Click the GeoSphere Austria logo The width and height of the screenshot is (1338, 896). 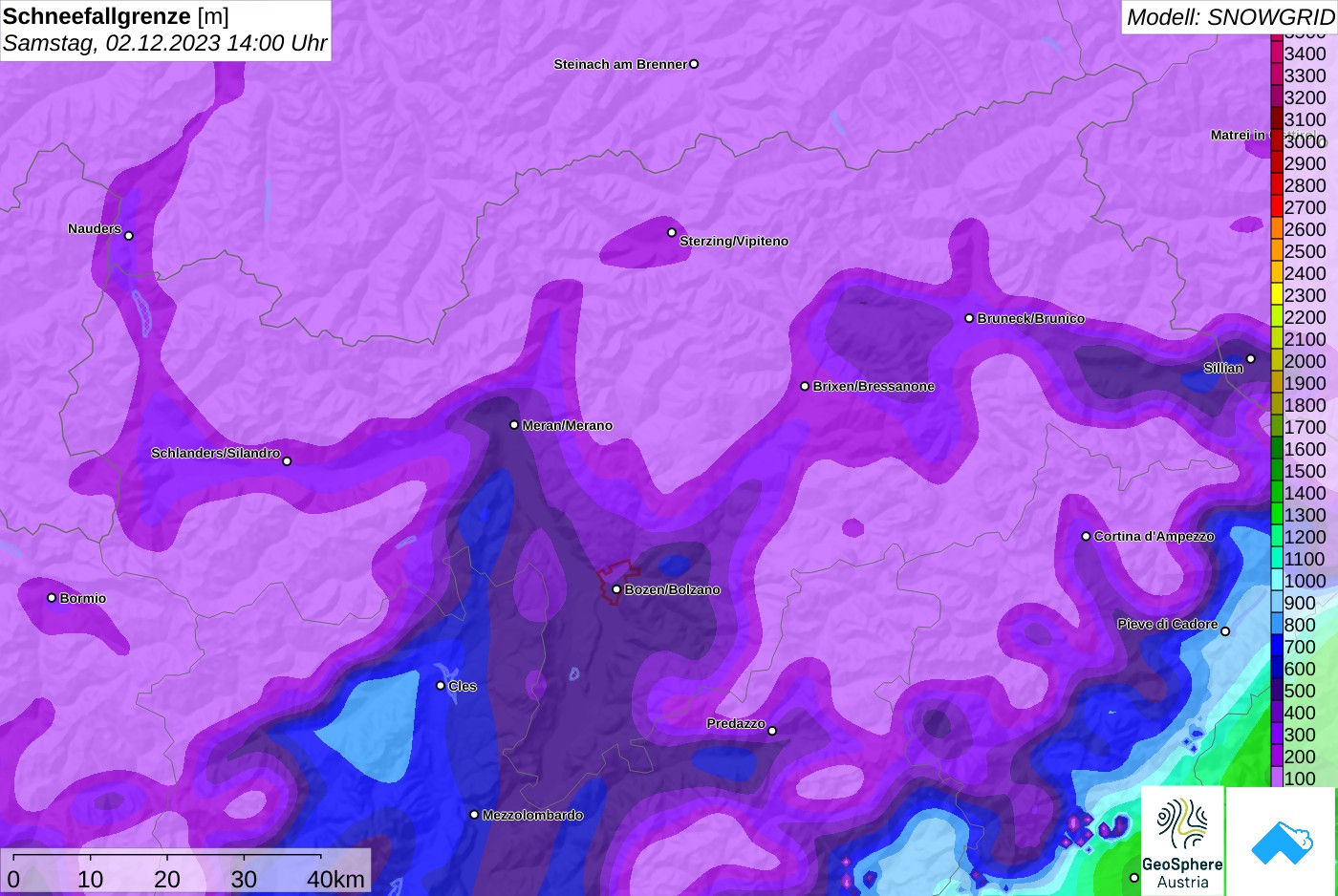(x=1182, y=842)
